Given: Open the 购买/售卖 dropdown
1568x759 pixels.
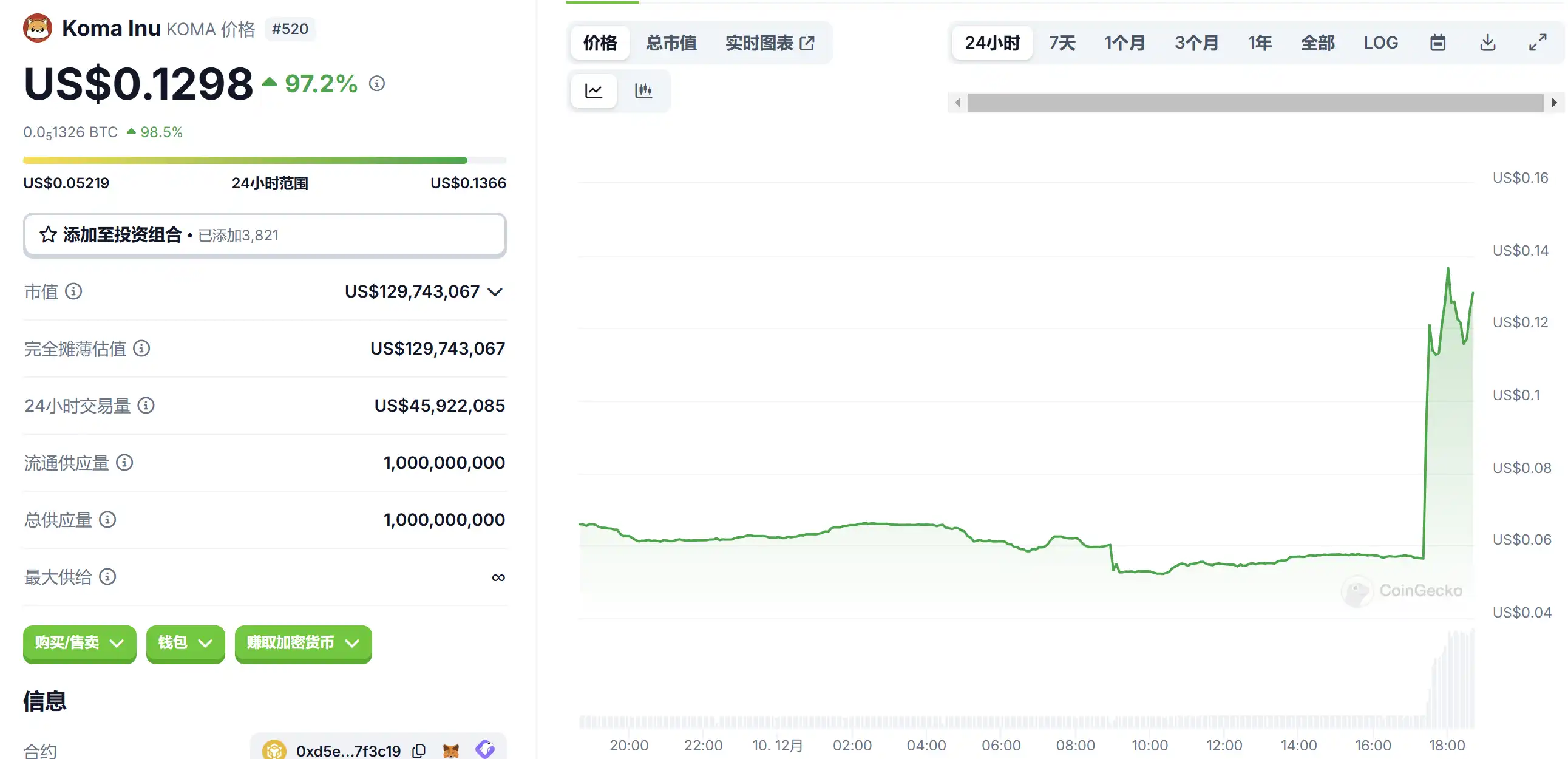Looking at the screenshot, I should coord(79,643).
